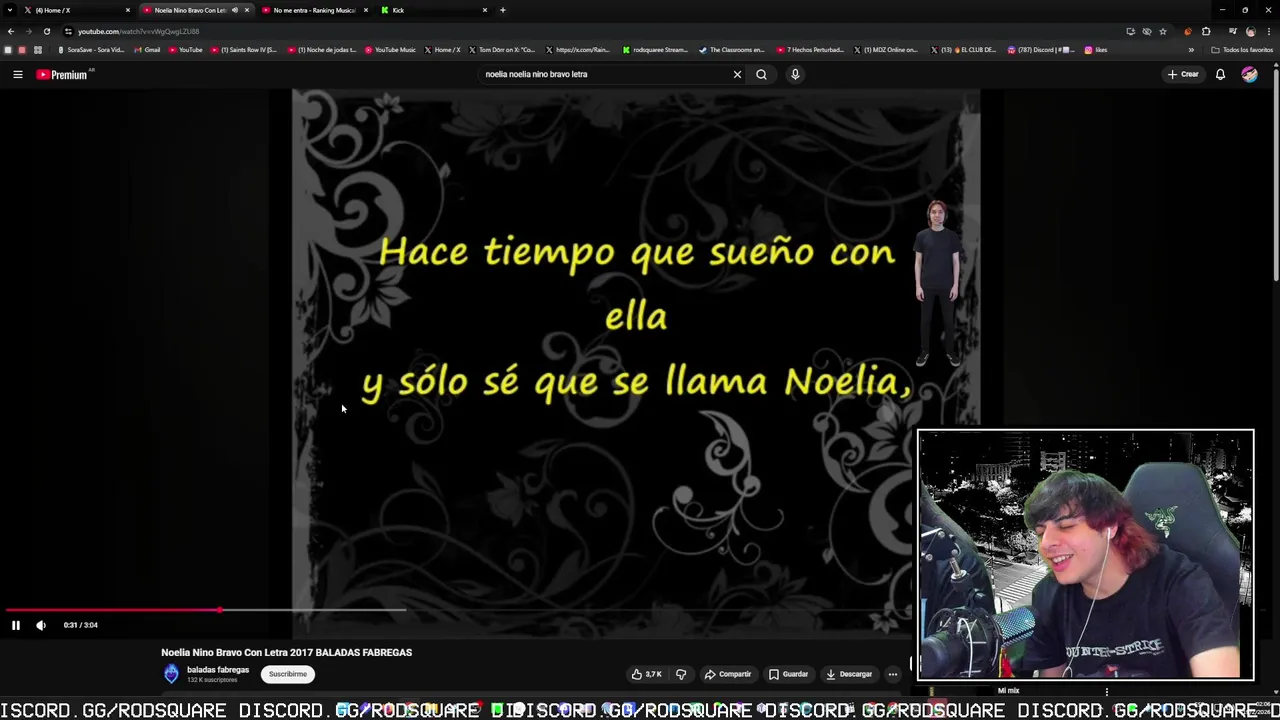Open the YouTube hamburger guide menu

pyautogui.click(x=17, y=74)
